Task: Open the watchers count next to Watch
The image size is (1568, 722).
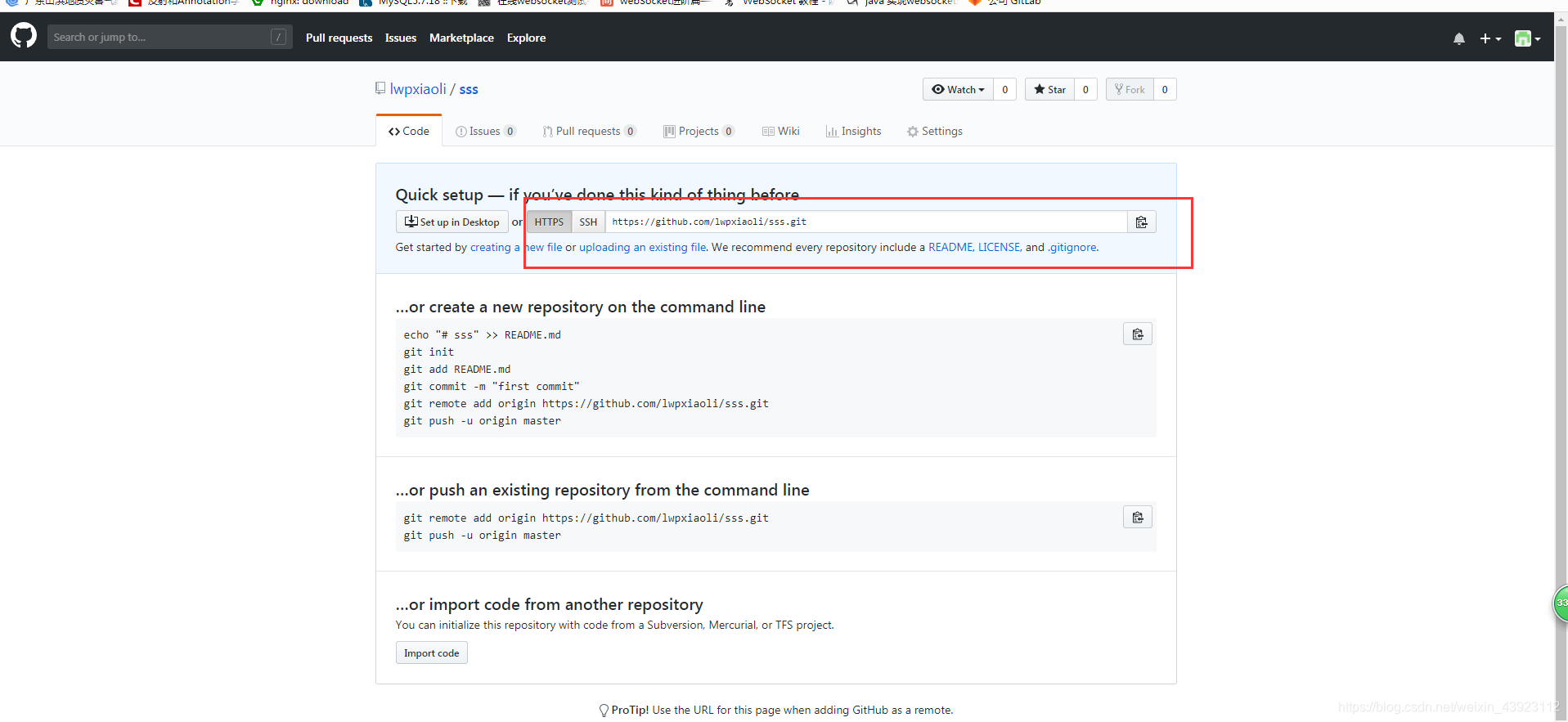Action: click(x=1004, y=89)
